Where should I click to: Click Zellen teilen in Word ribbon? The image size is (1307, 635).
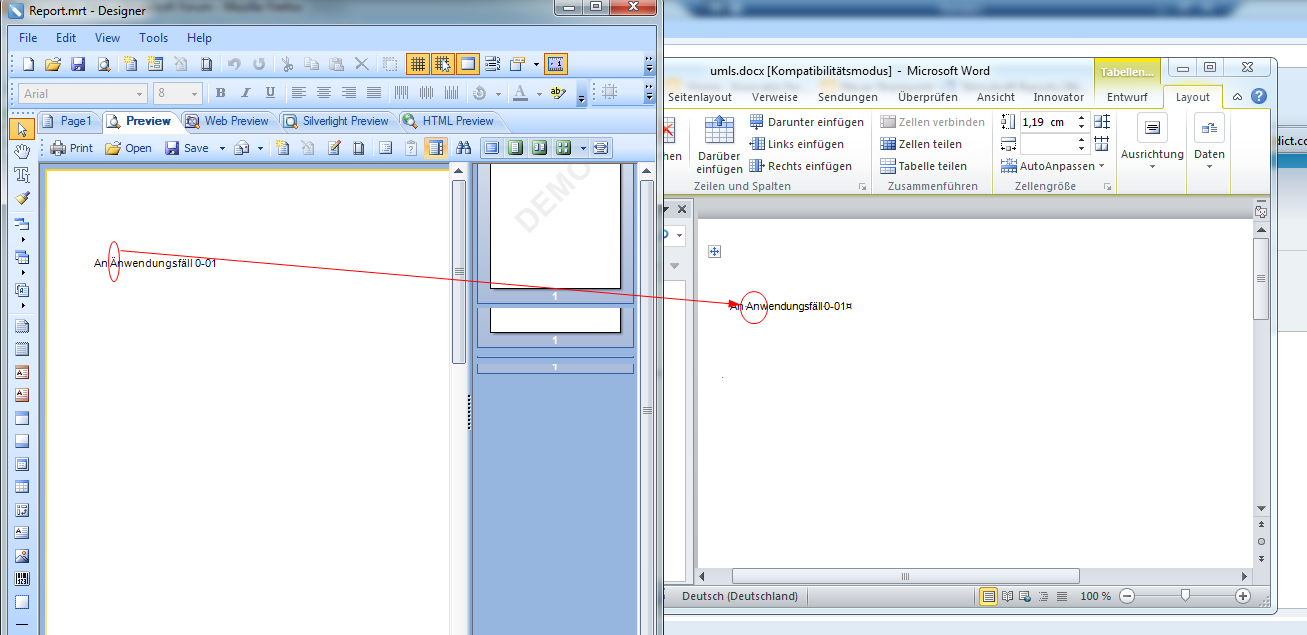[923, 144]
